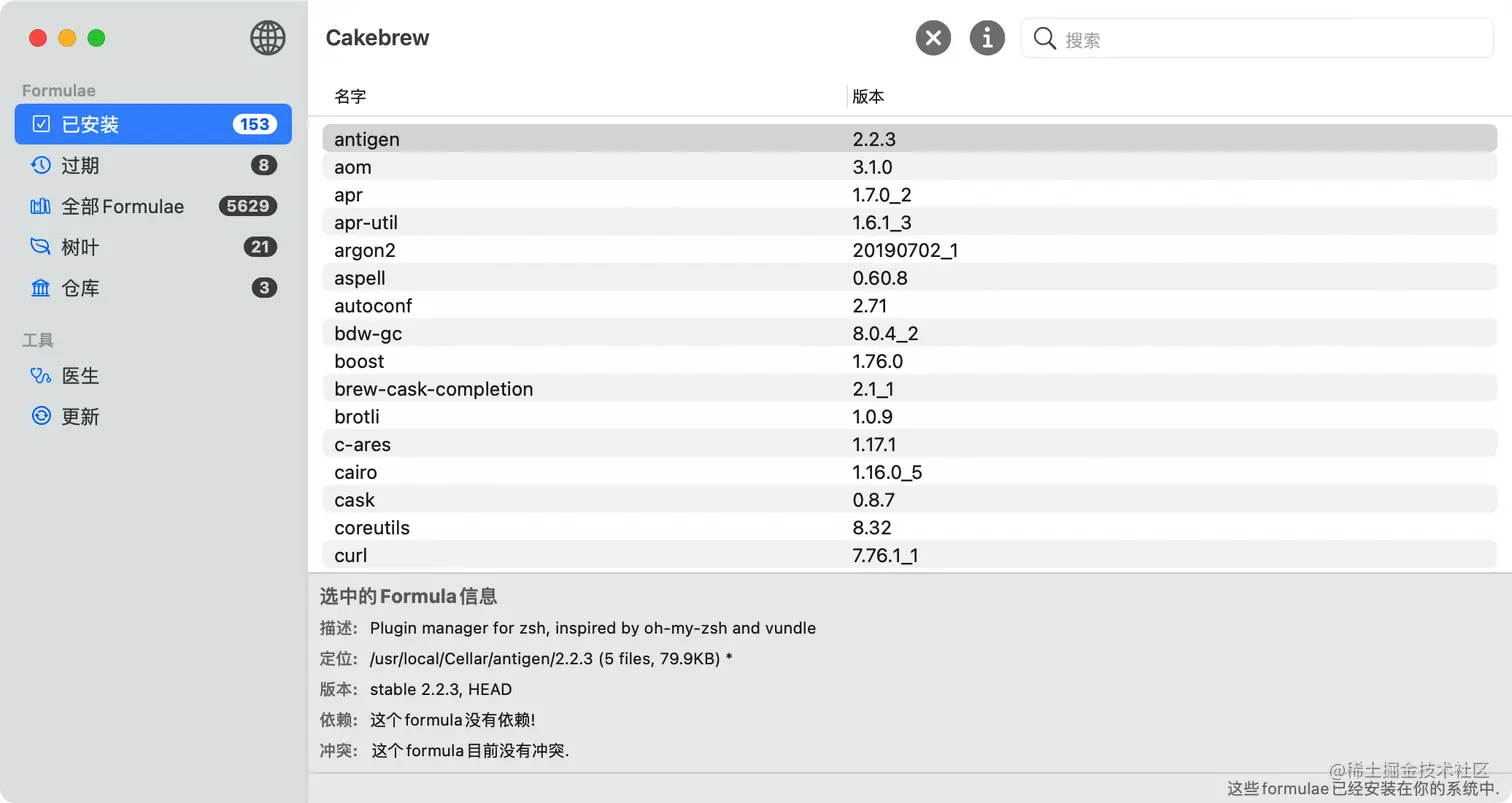
Task: Click the Plugin manager for zsh description
Action: pyautogui.click(x=593, y=628)
